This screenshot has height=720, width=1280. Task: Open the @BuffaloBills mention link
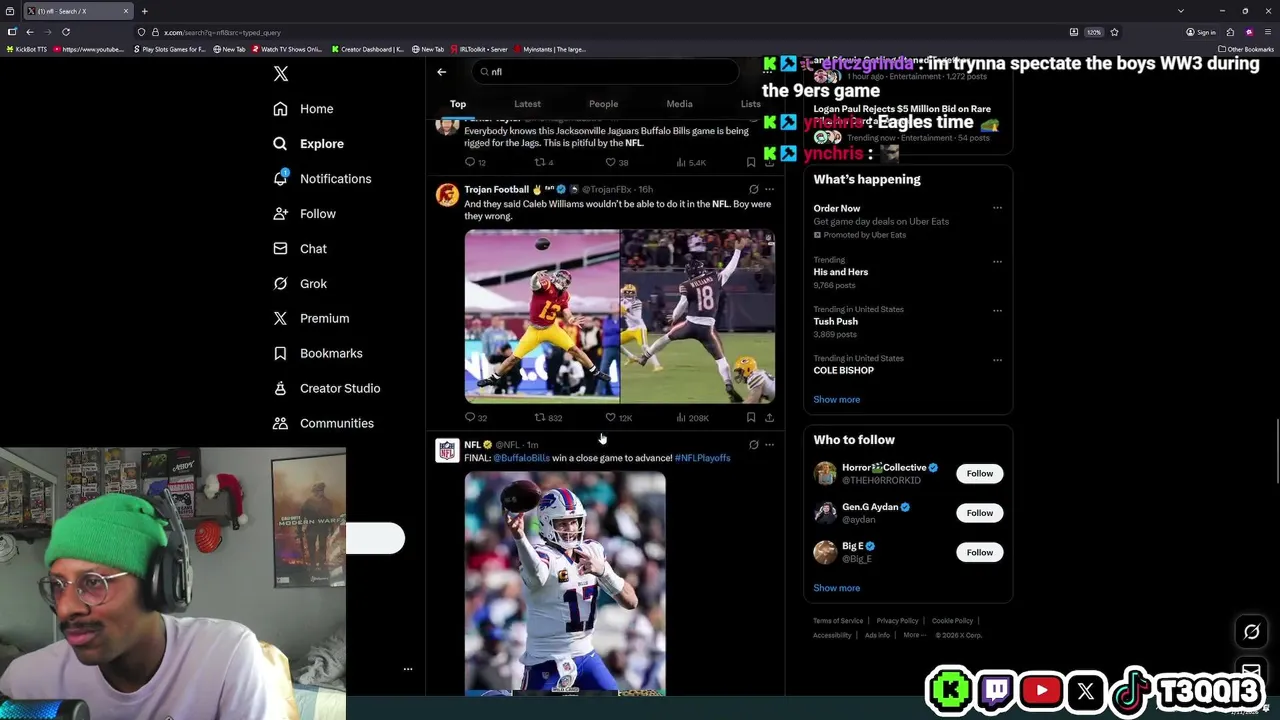pos(521,458)
